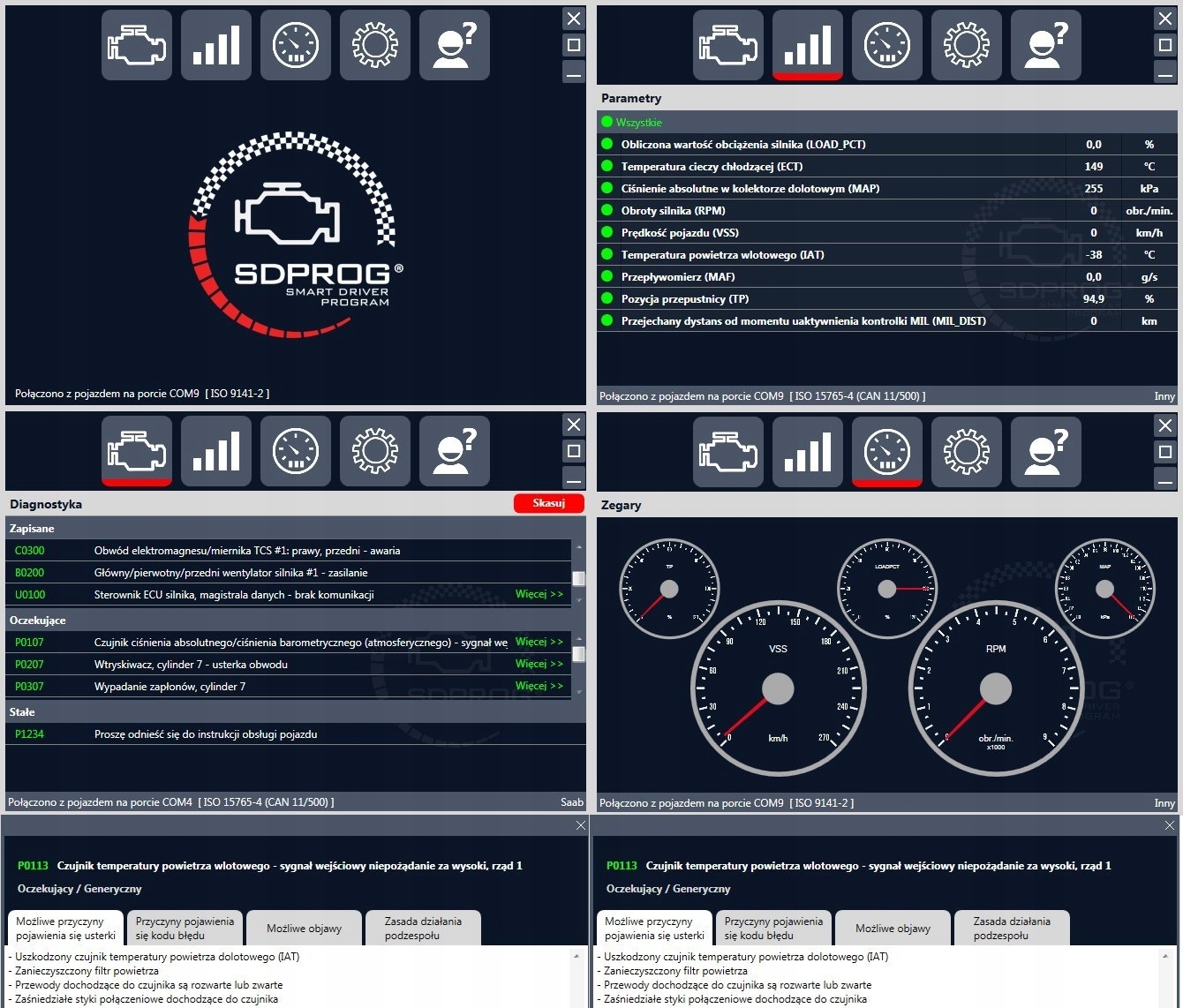The image size is (1183, 1008).
Task: Click the small LOADPCT gauge
Action: tap(887, 589)
